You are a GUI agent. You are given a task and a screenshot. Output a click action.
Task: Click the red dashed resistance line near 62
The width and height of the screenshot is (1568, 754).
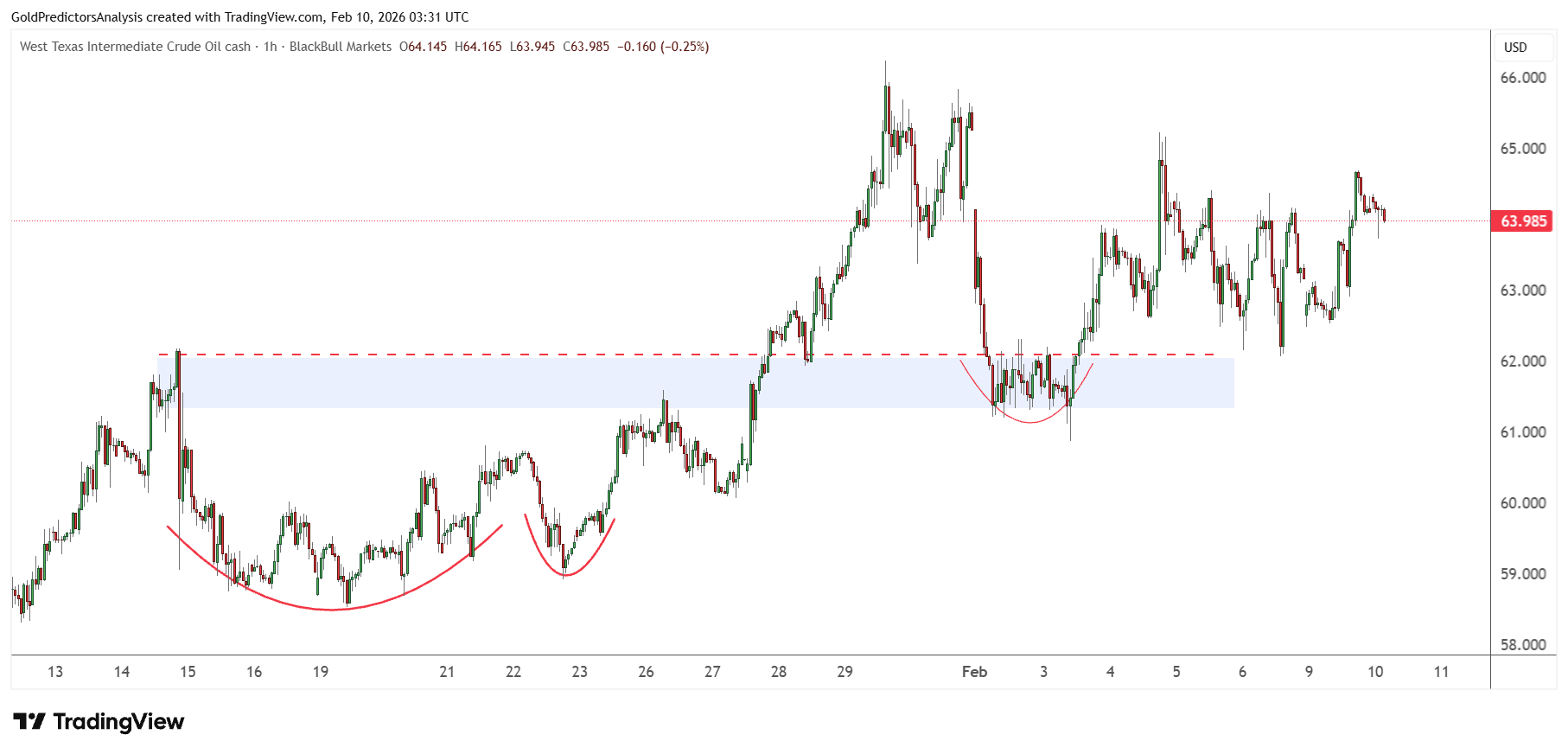pyautogui.click(x=687, y=355)
